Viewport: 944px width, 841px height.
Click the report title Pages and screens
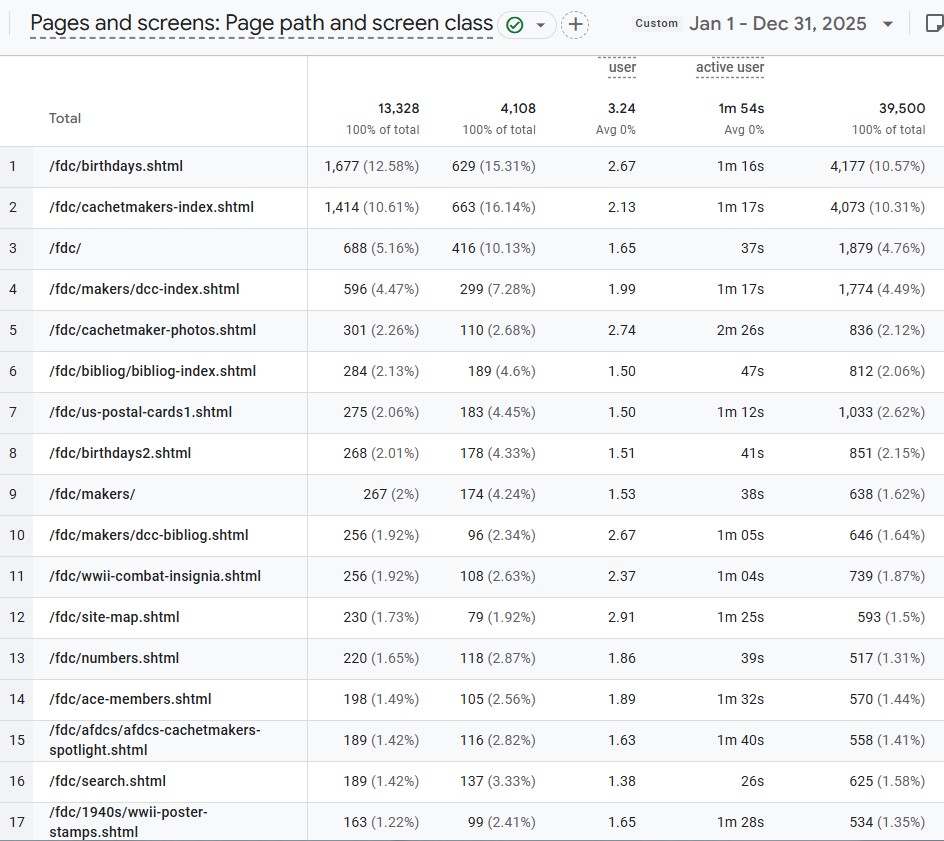pyautogui.click(x=261, y=24)
